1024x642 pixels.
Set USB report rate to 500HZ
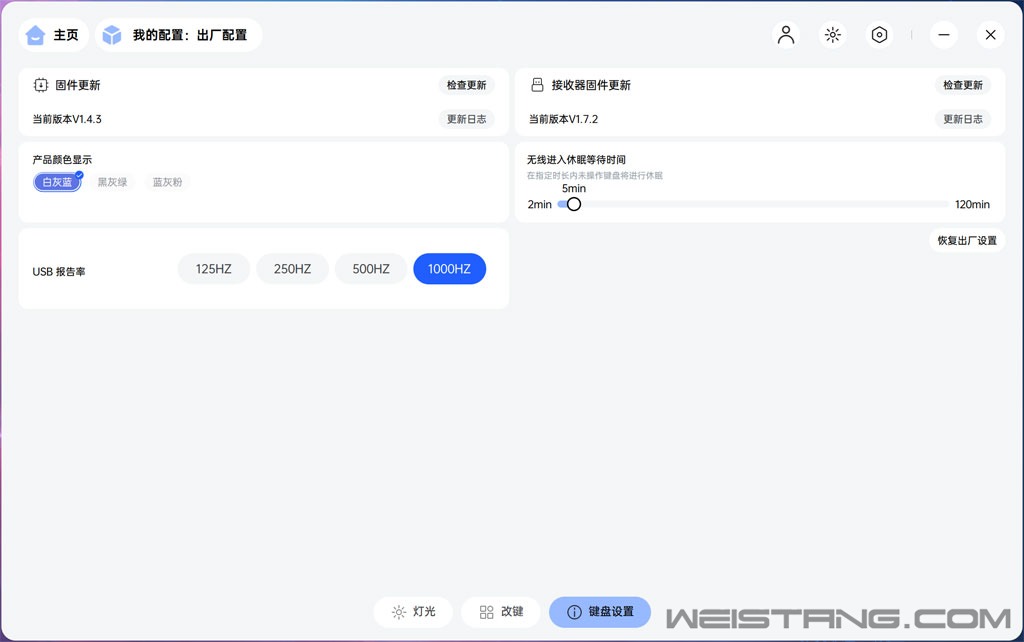point(371,269)
